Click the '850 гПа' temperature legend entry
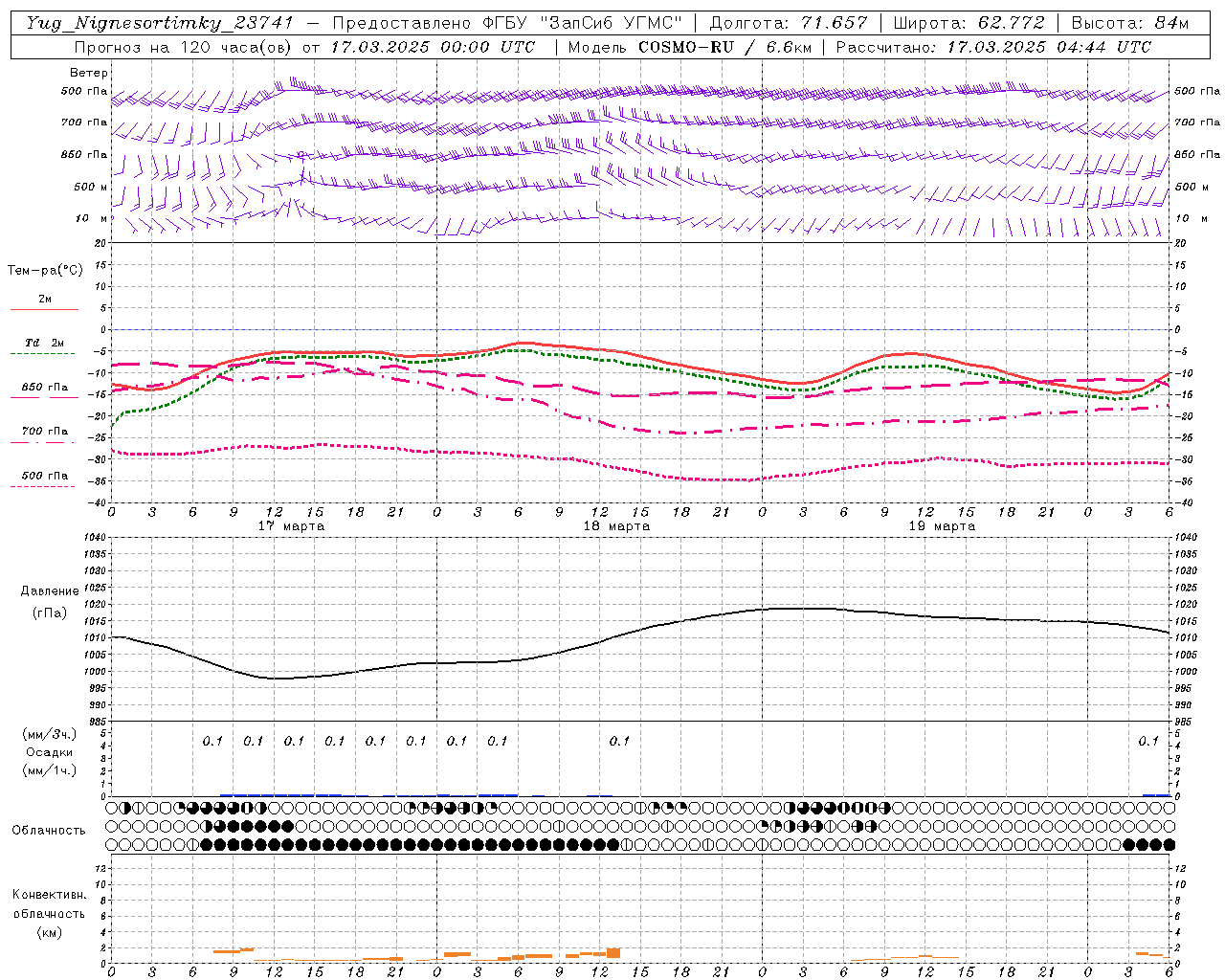1225x980 pixels. click(45, 388)
